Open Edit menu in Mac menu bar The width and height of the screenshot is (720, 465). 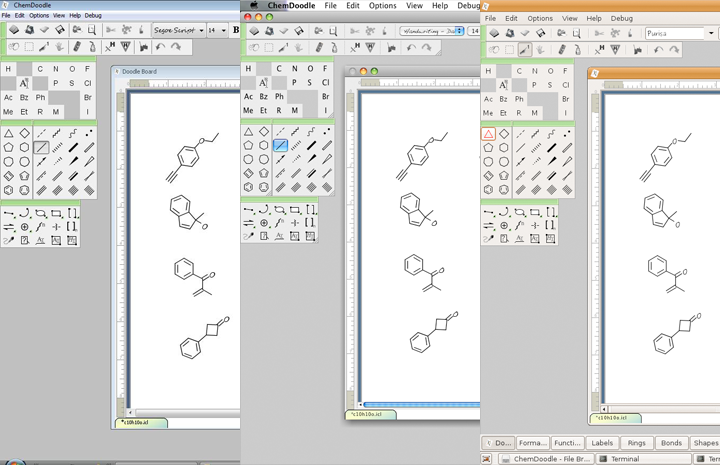(353, 6)
